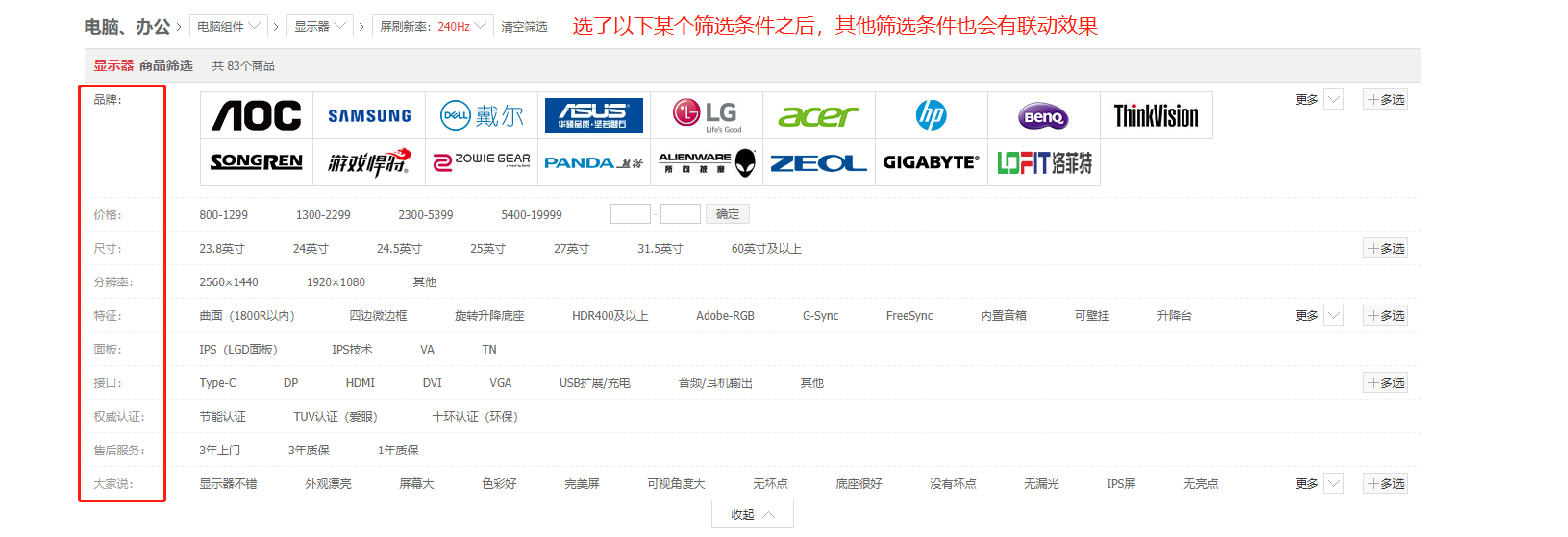Screen dimensions: 1568x537
Task: Select feature 曲面(1800R以内)
Action: click(x=247, y=315)
